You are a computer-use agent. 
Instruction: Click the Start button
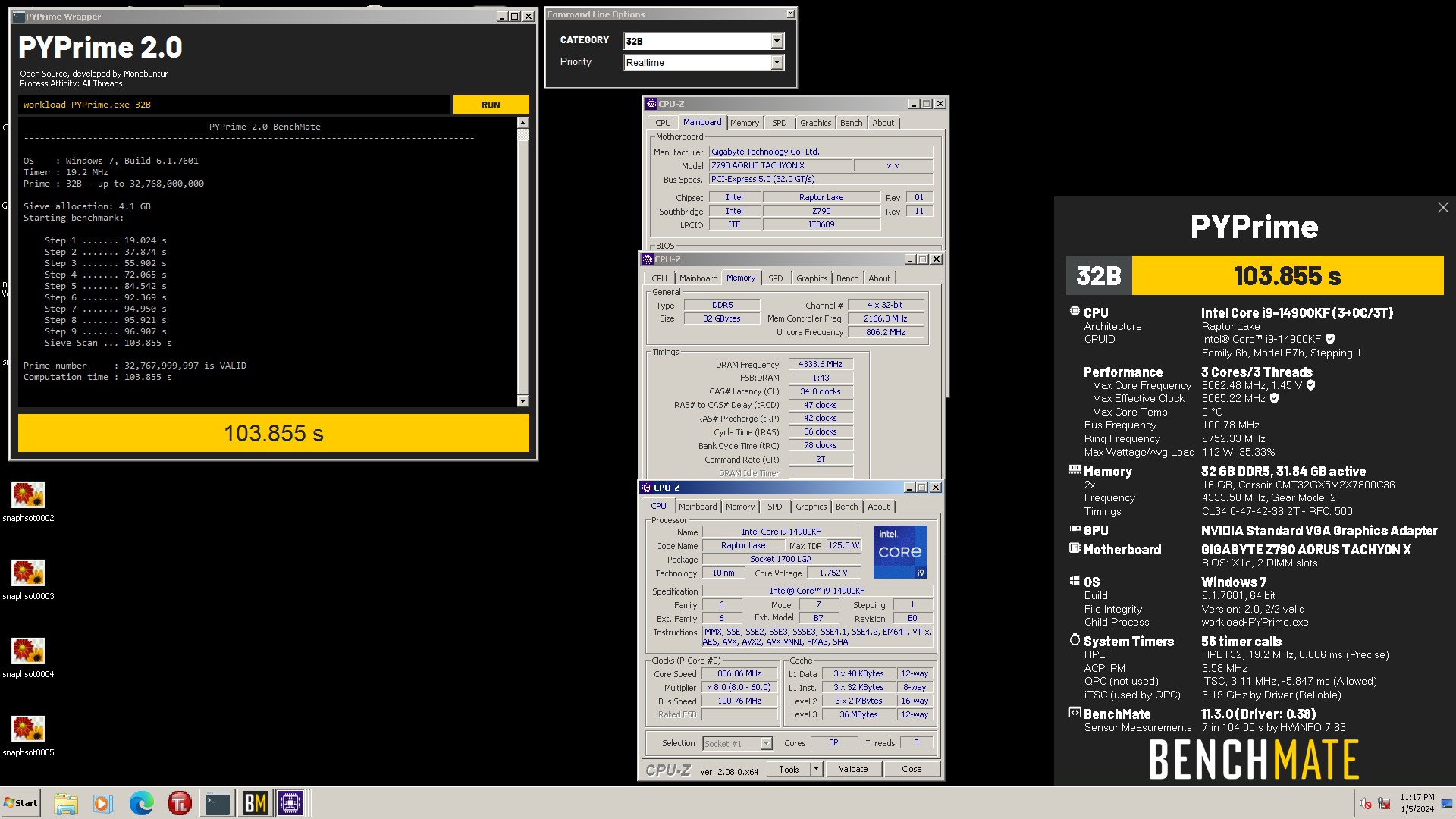(20, 803)
